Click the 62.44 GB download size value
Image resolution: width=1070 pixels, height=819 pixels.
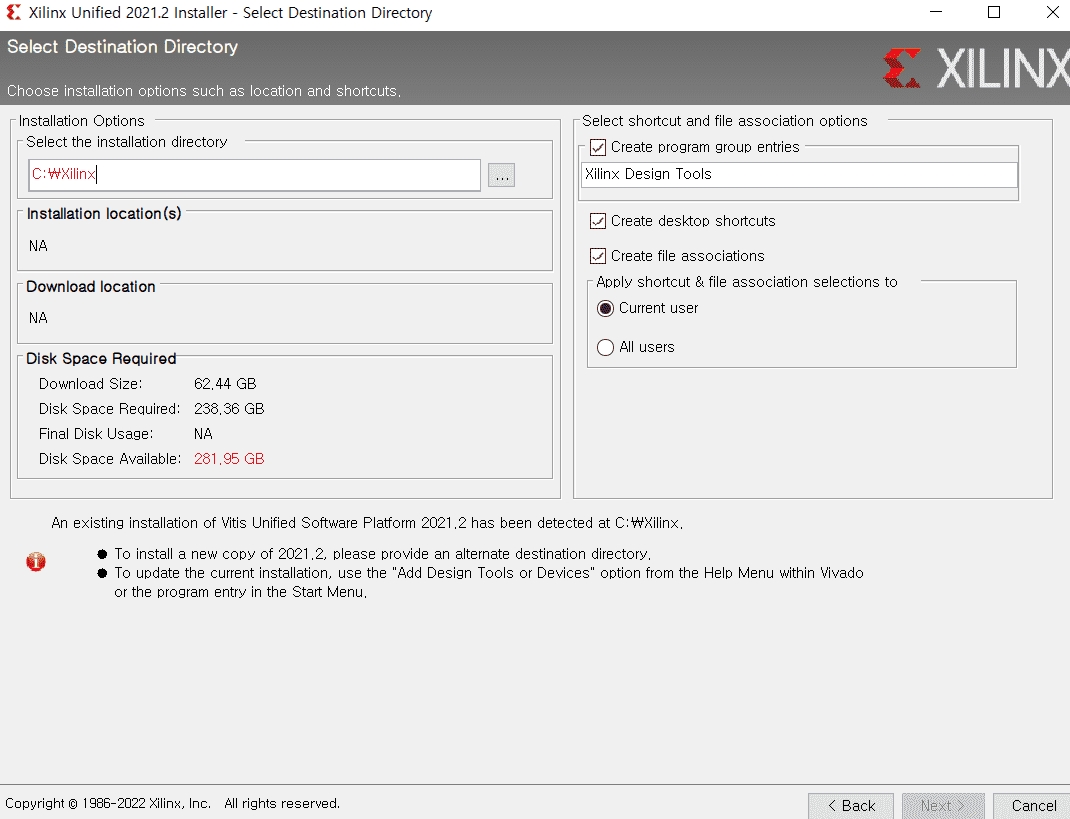(x=225, y=384)
